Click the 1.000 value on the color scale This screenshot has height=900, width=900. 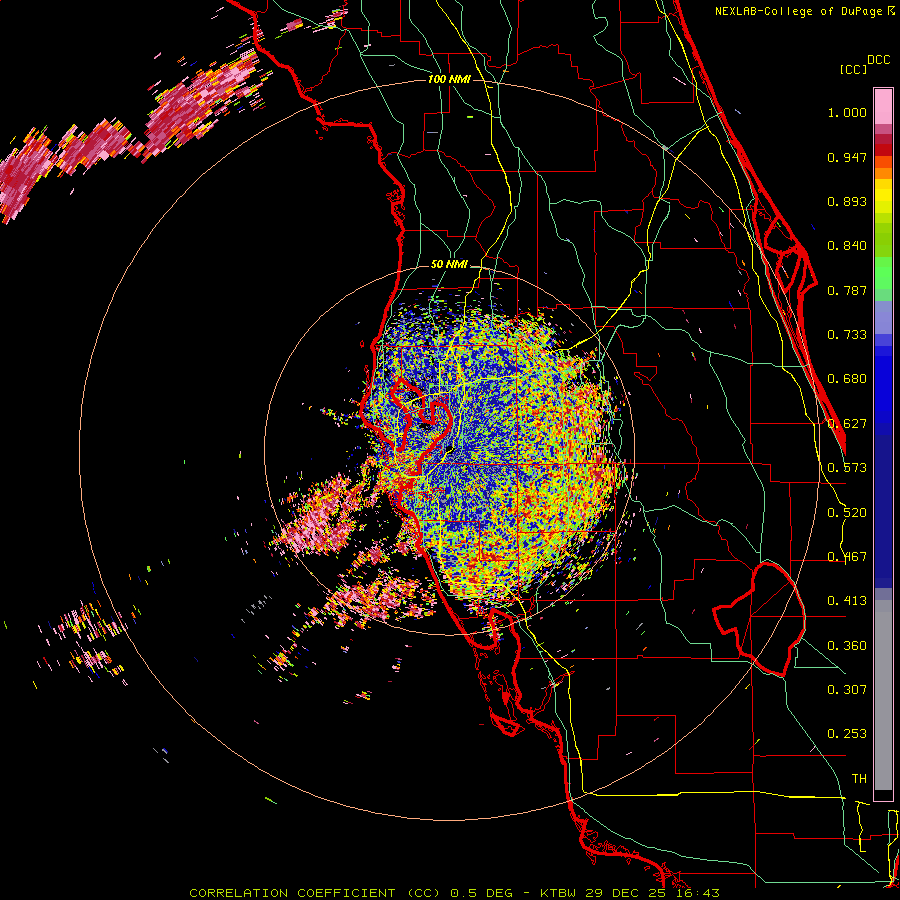click(847, 112)
